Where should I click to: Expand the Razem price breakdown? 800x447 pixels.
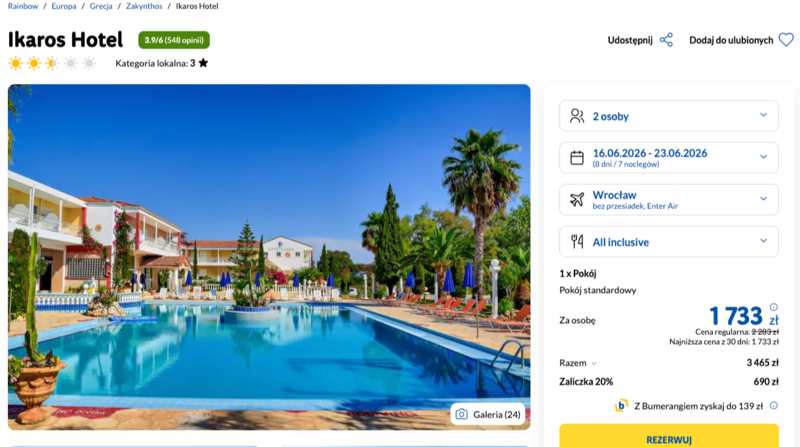[578, 363]
